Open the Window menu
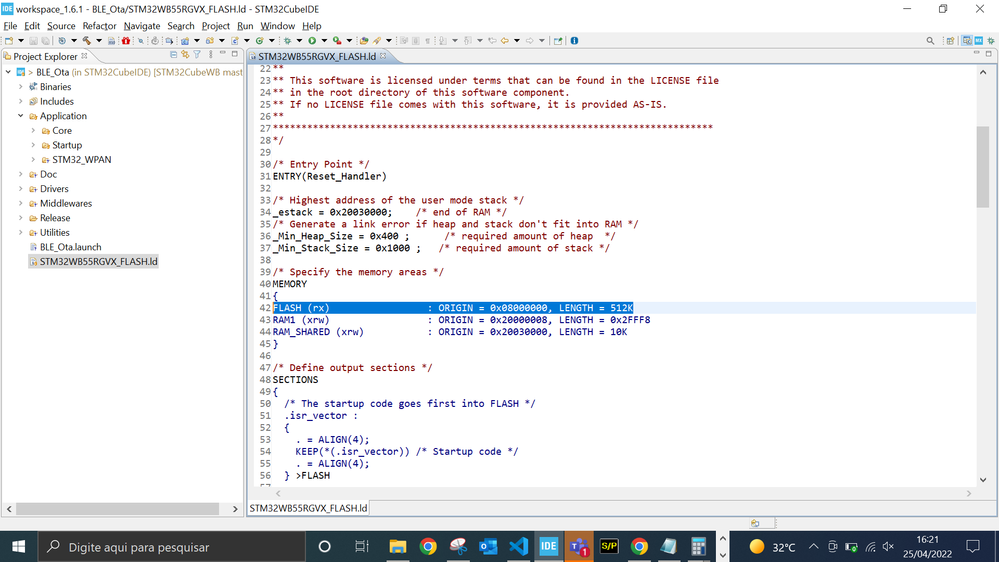The height and width of the screenshot is (562, 999). click(277, 26)
